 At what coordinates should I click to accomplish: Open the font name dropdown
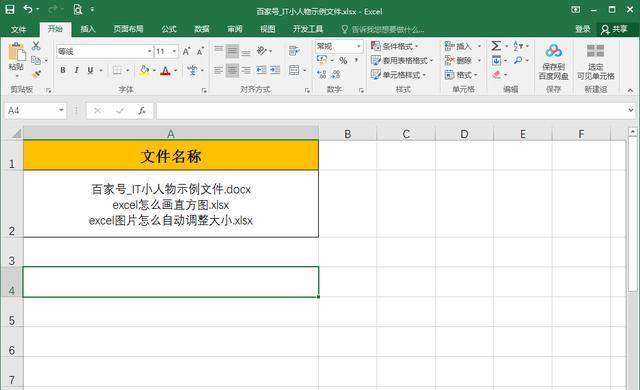tap(149, 51)
